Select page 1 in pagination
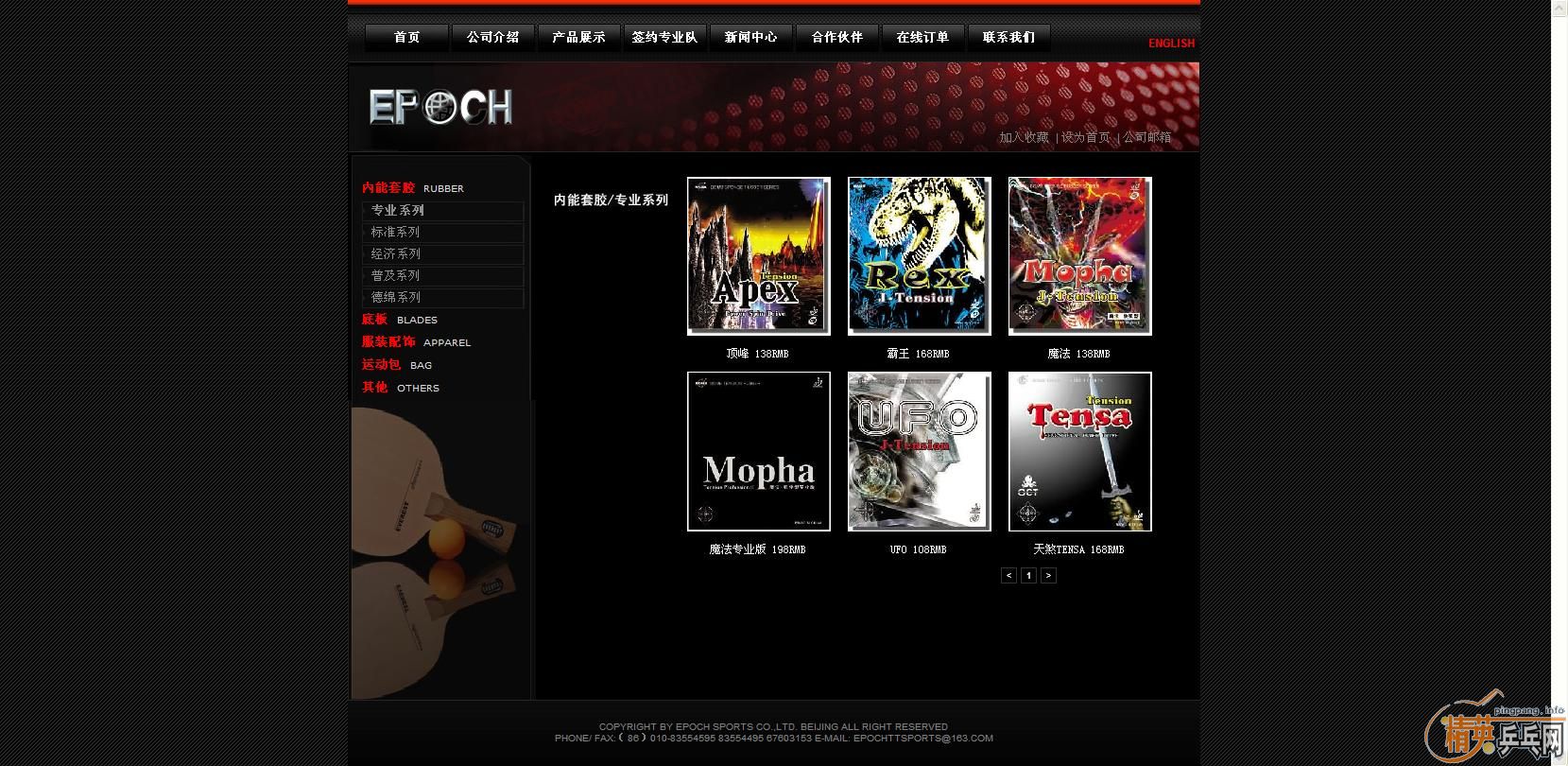This screenshot has height=766, width=1568. 1028,575
